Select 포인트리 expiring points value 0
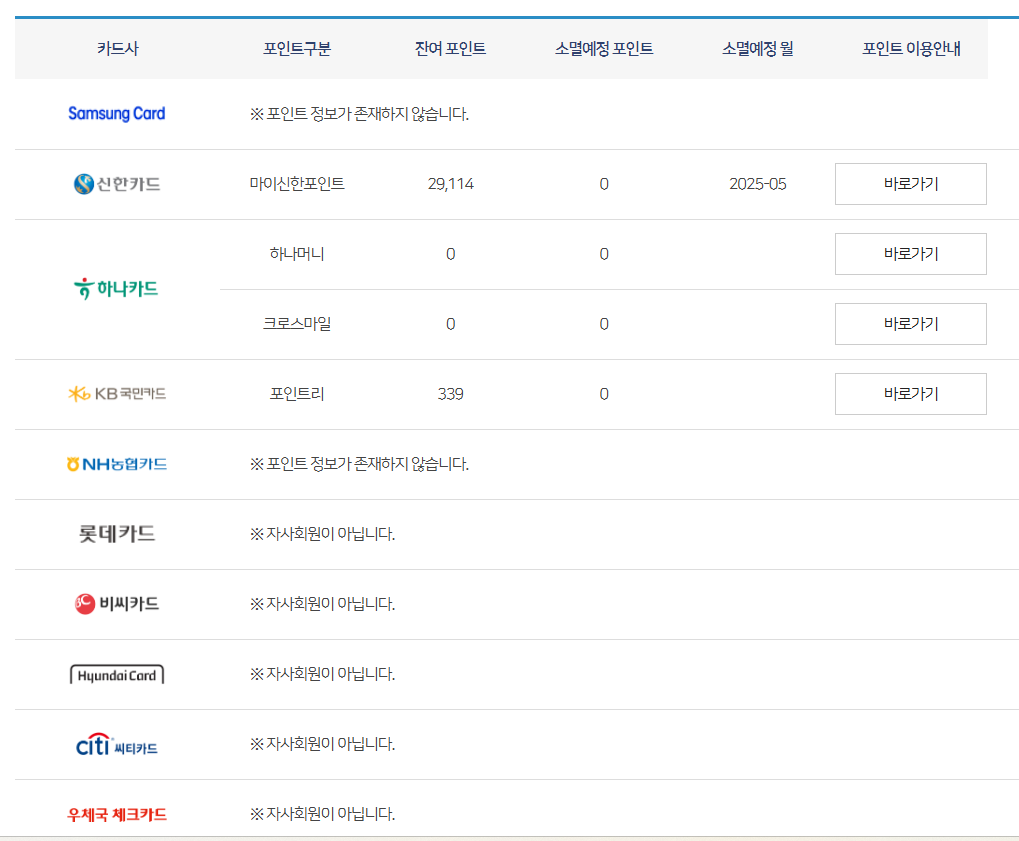Image resolution: width=1019 pixels, height=841 pixels. click(x=604, y=394)
